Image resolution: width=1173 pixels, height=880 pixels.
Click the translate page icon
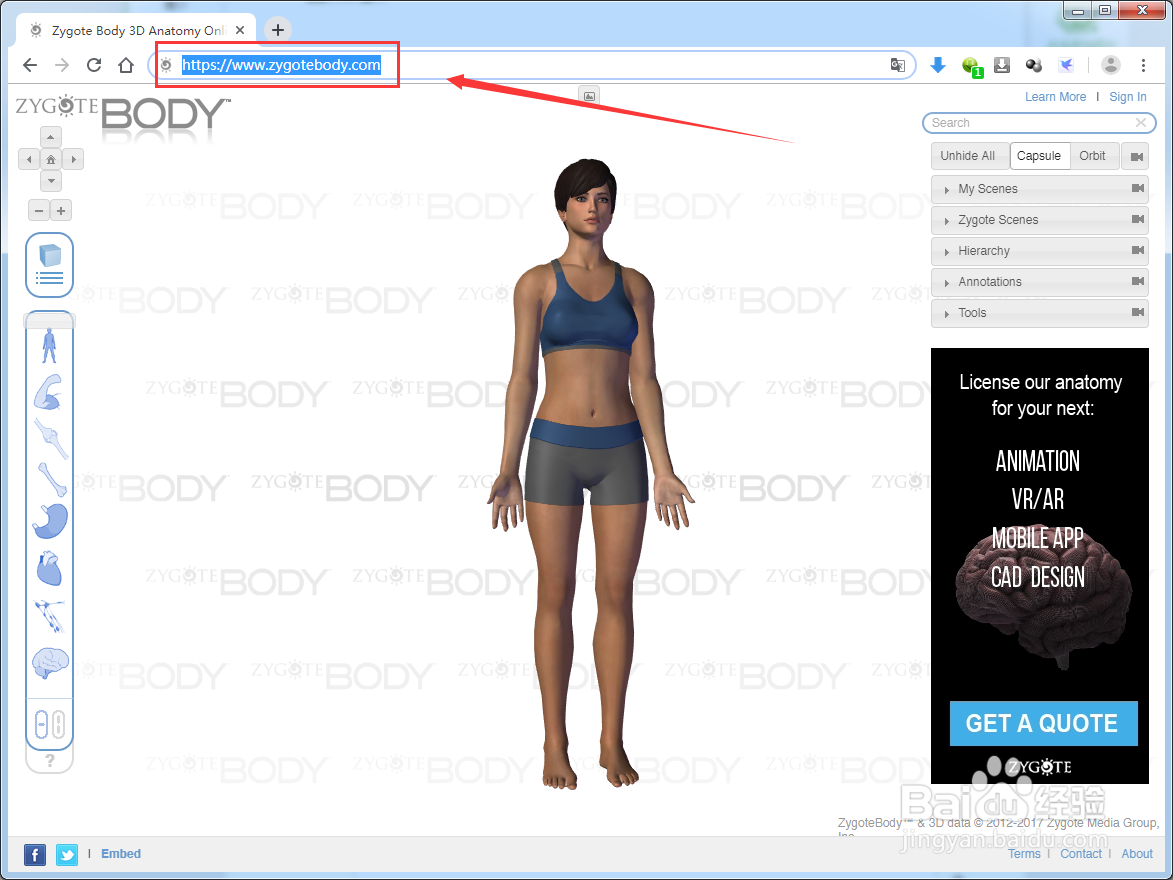[x=898, y=65]
